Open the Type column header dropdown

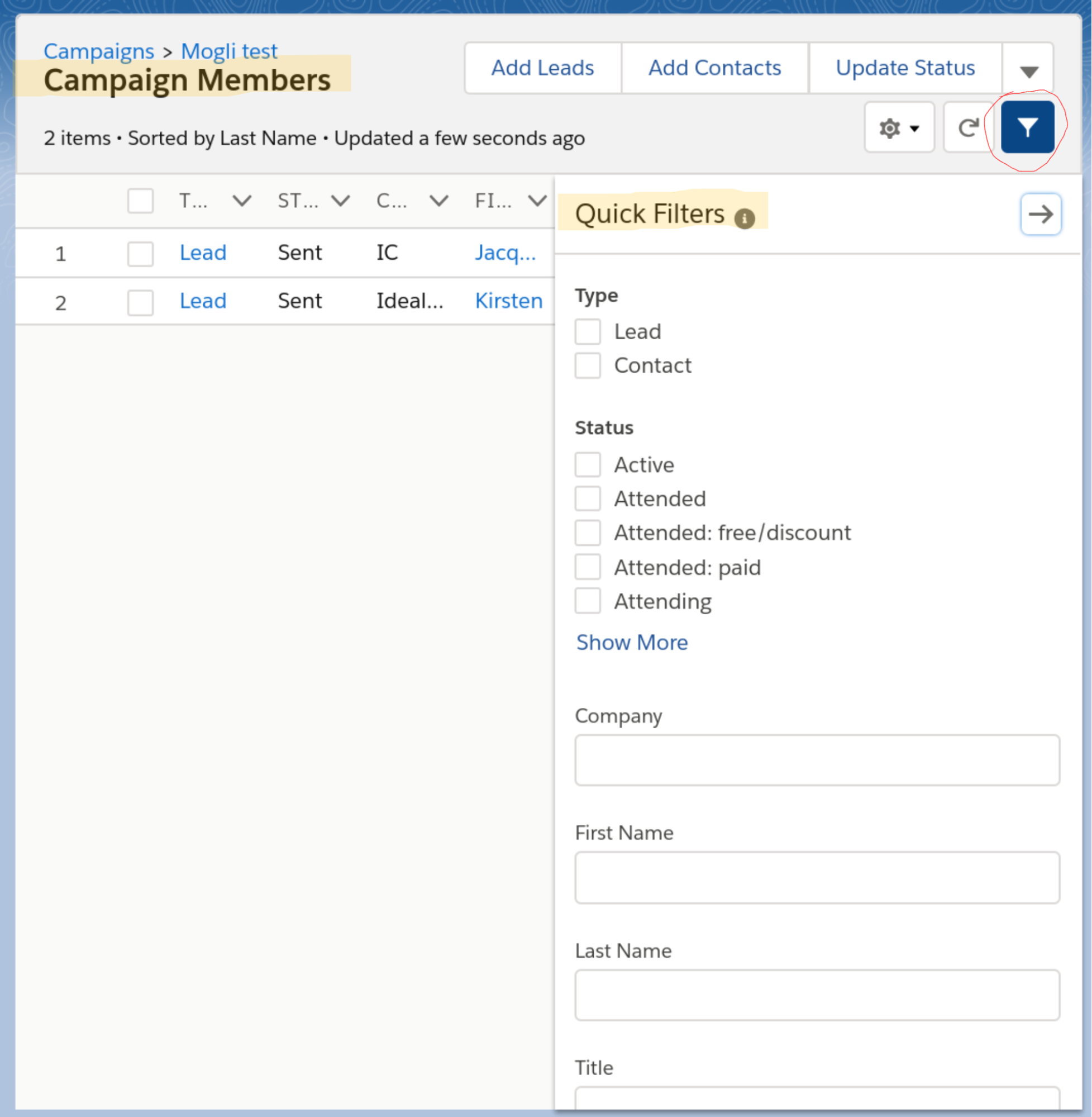pos(241,201)
